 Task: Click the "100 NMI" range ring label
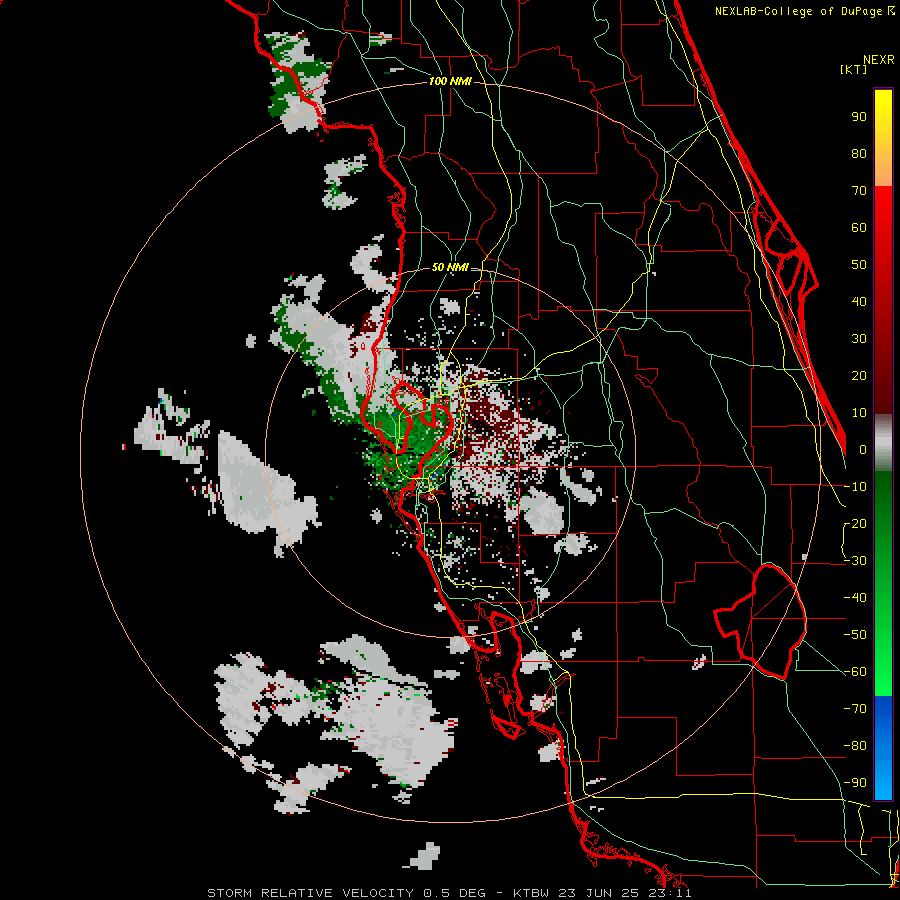(x=450, y=82)
